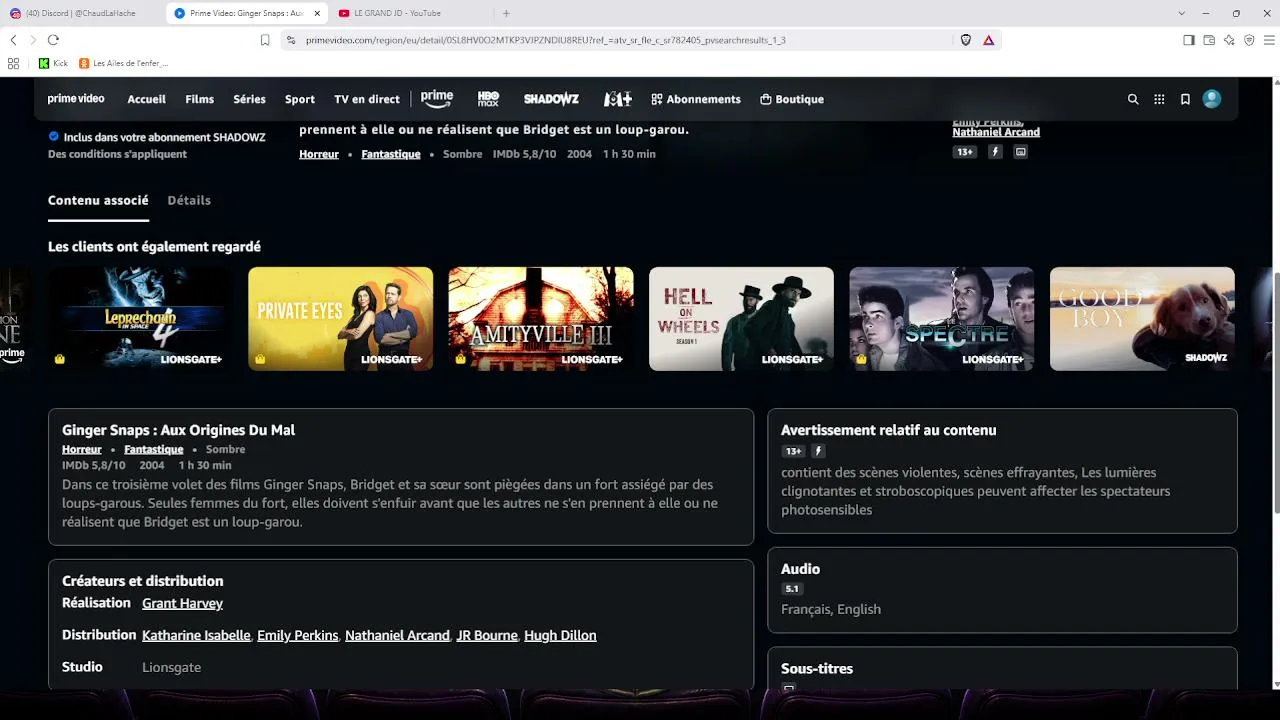Open the HBO Max channel

tap(488, 99)
